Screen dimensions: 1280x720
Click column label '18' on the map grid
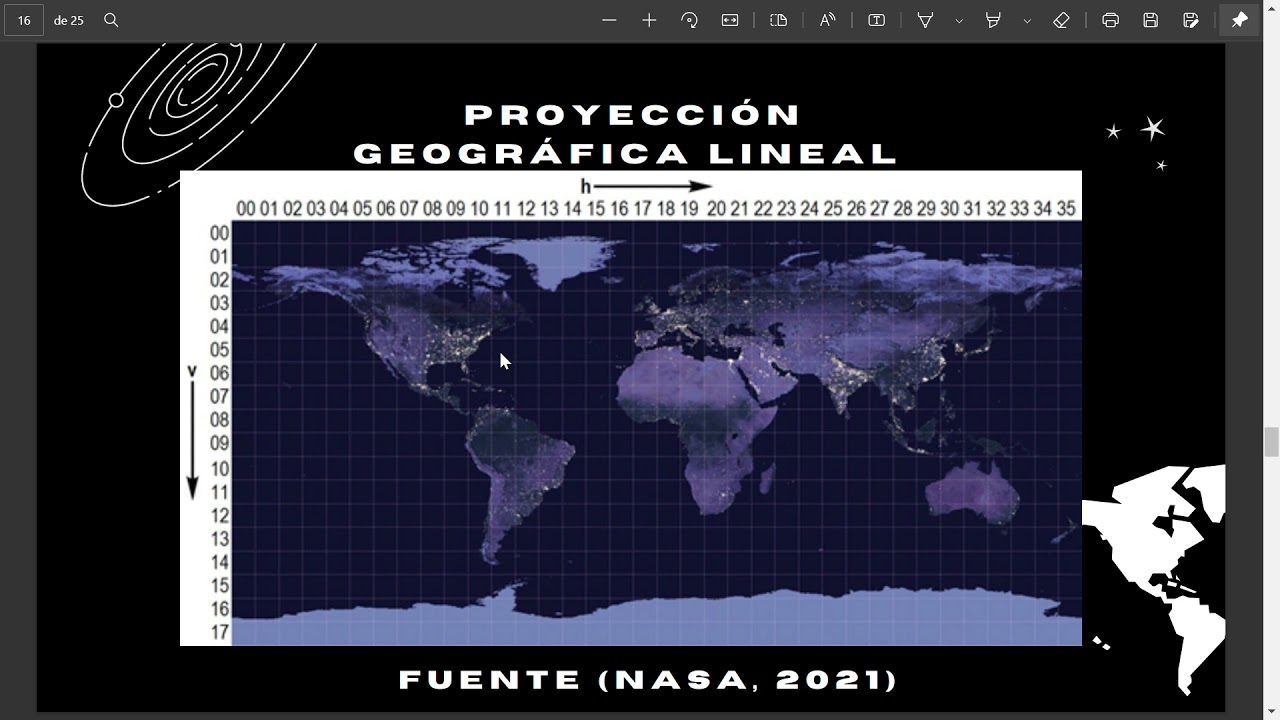click(665, 208)
